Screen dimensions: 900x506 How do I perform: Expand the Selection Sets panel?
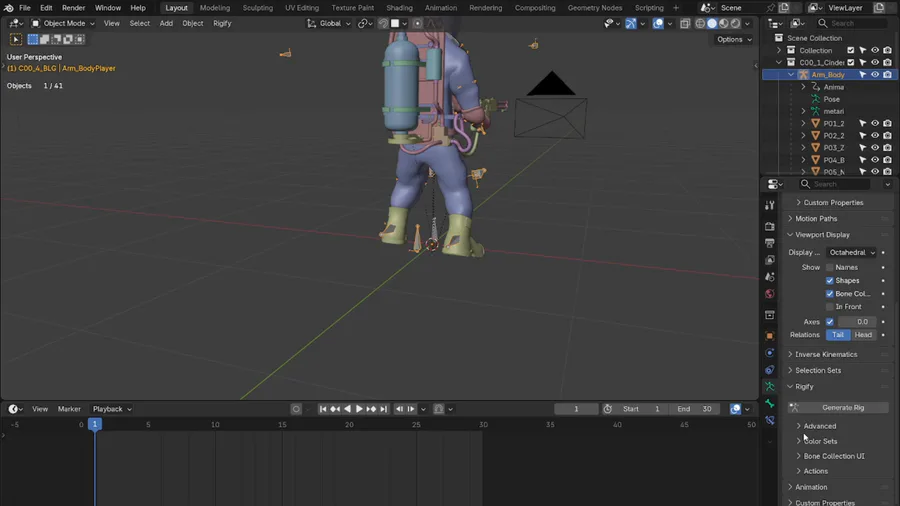tap(818, 371)
